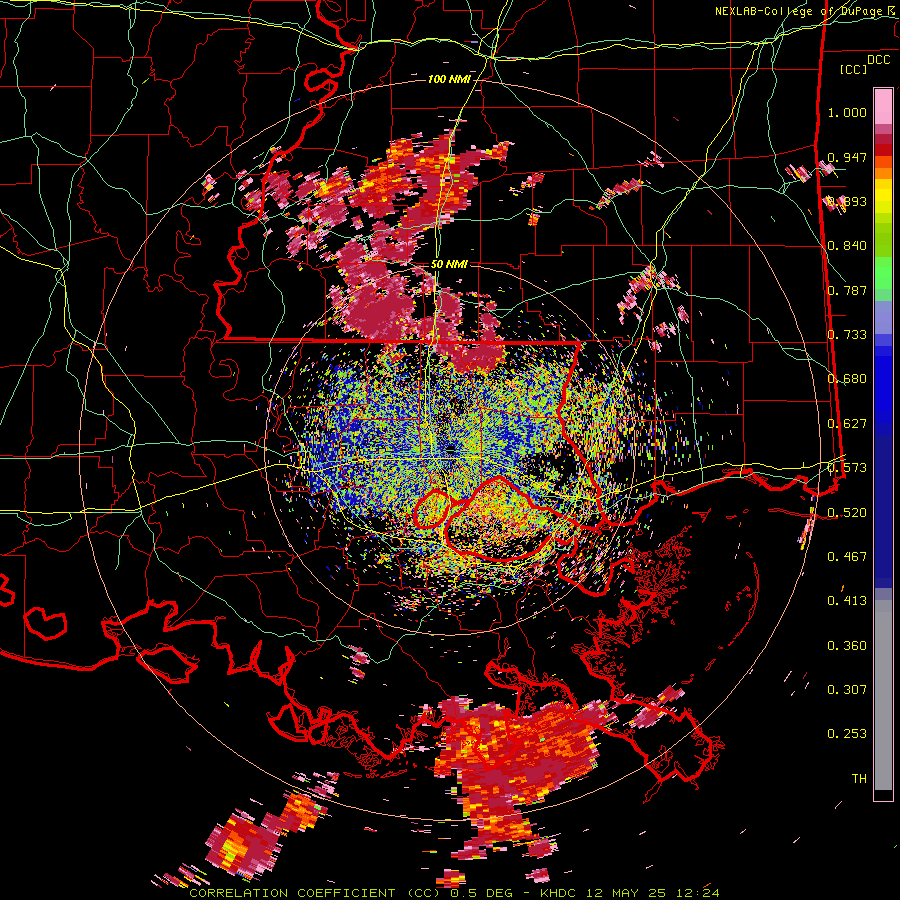Click the 50 NMI range ring label
This screenshot has width=900, height=900.
(449, 264)
